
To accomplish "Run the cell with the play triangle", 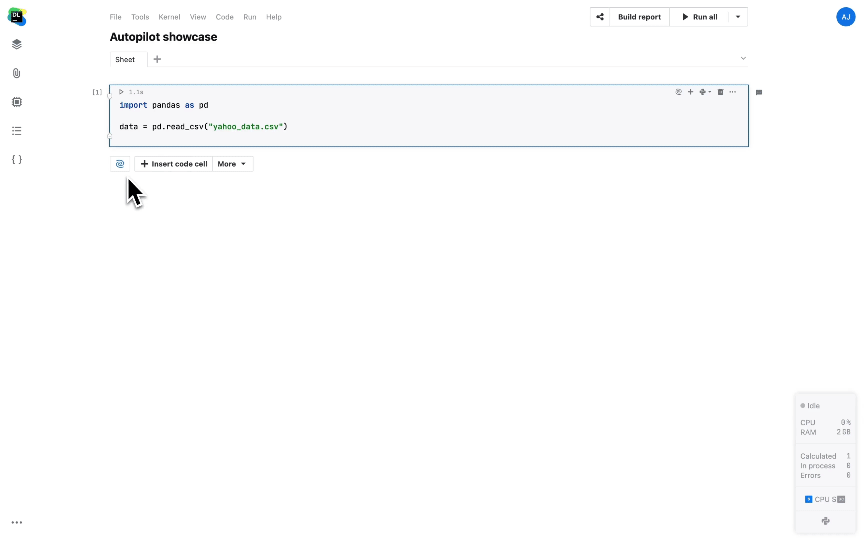I will [x=121, y=92].
